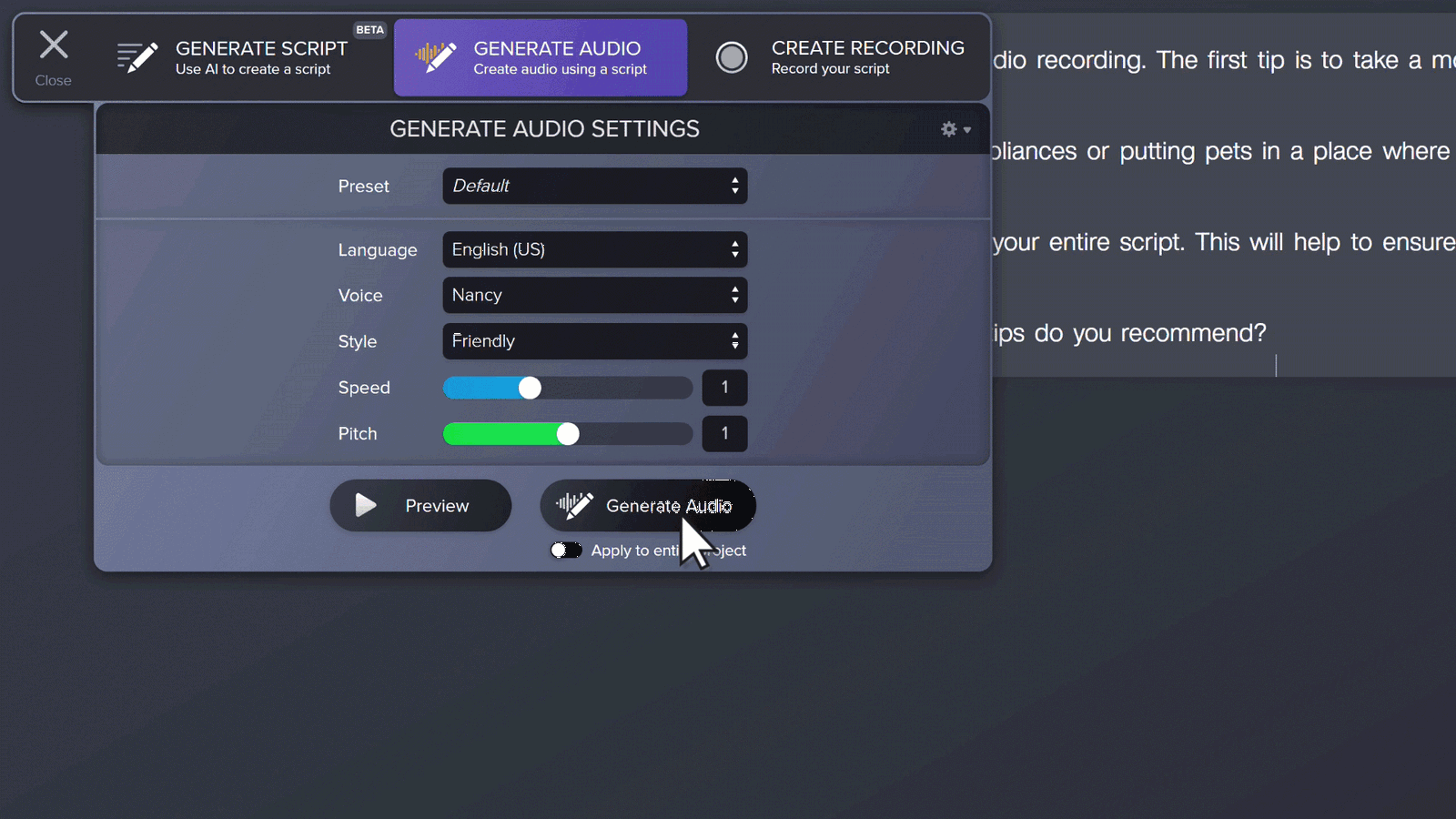Click the Generate Audio waveform pencil icon

(x=436, y=57)
